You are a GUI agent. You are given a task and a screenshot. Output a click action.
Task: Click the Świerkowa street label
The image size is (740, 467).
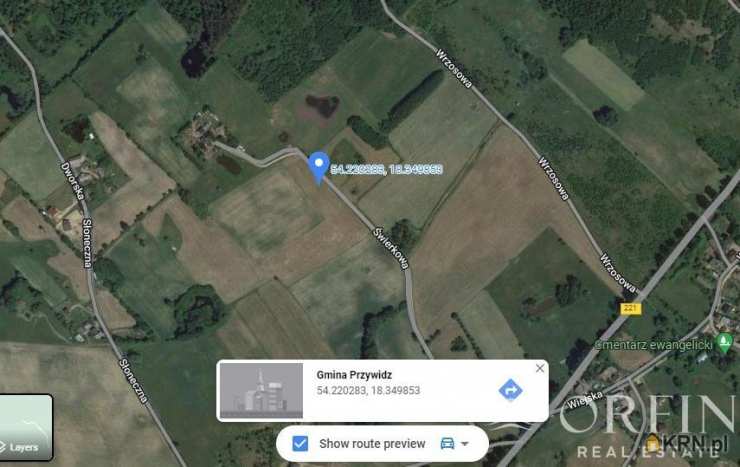pyautogui.click(x=390, y=248)
